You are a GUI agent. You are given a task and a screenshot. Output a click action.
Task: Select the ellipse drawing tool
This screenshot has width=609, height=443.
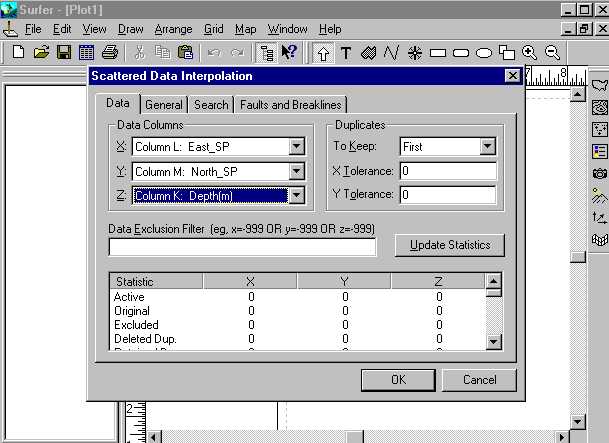(484, 52)
